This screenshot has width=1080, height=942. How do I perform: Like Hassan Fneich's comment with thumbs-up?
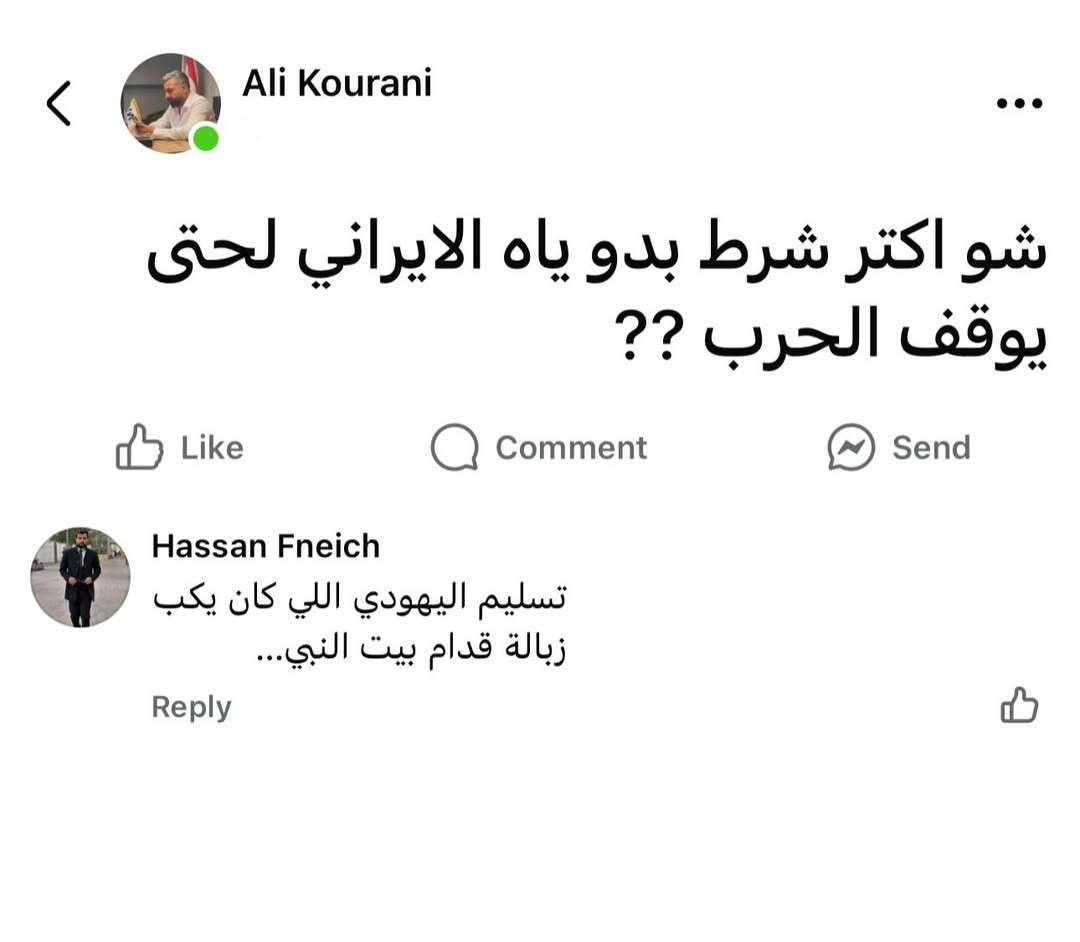tap(1019, 705)
